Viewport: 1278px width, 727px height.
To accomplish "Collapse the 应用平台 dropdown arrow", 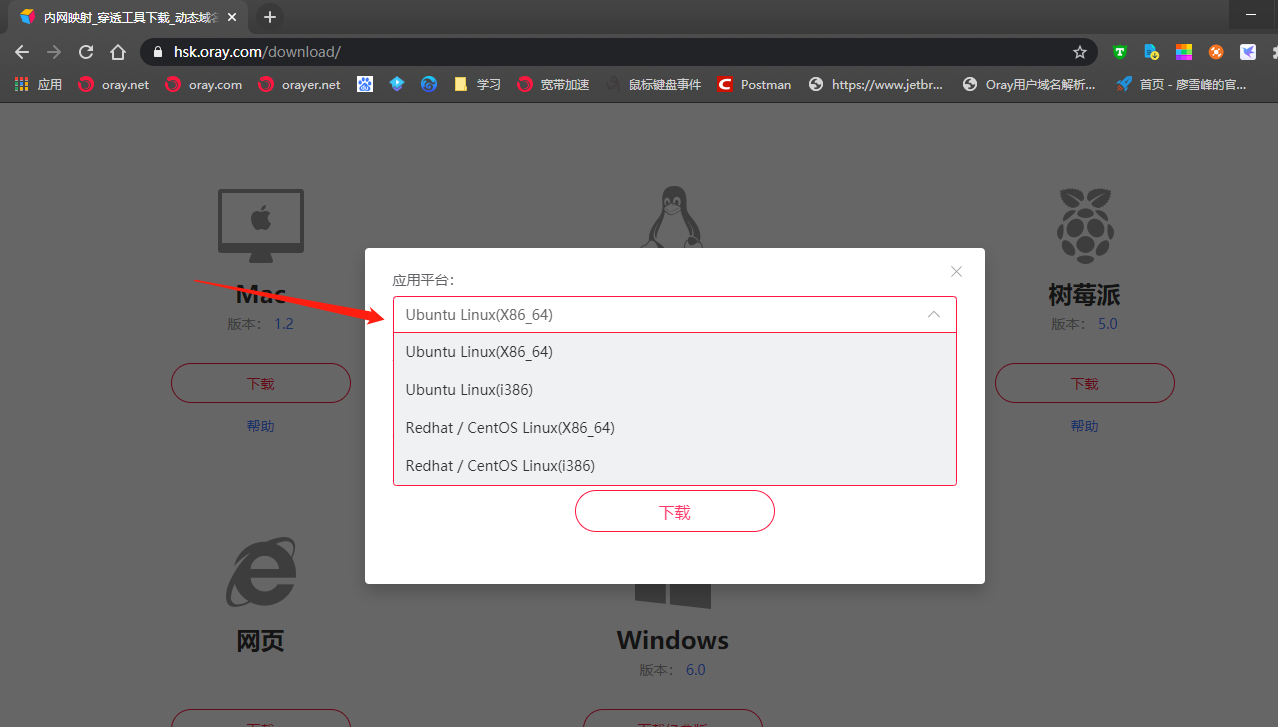I will point(934,315).
